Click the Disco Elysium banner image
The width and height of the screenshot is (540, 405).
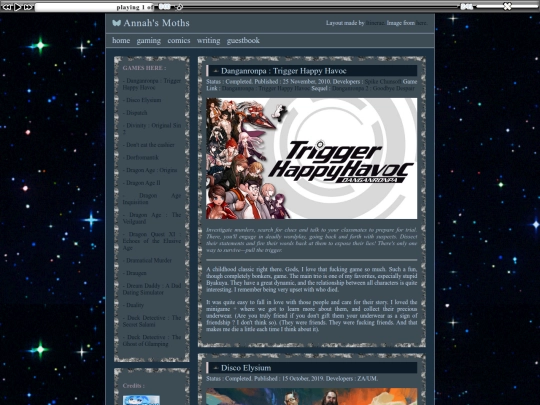pos(311,396)
